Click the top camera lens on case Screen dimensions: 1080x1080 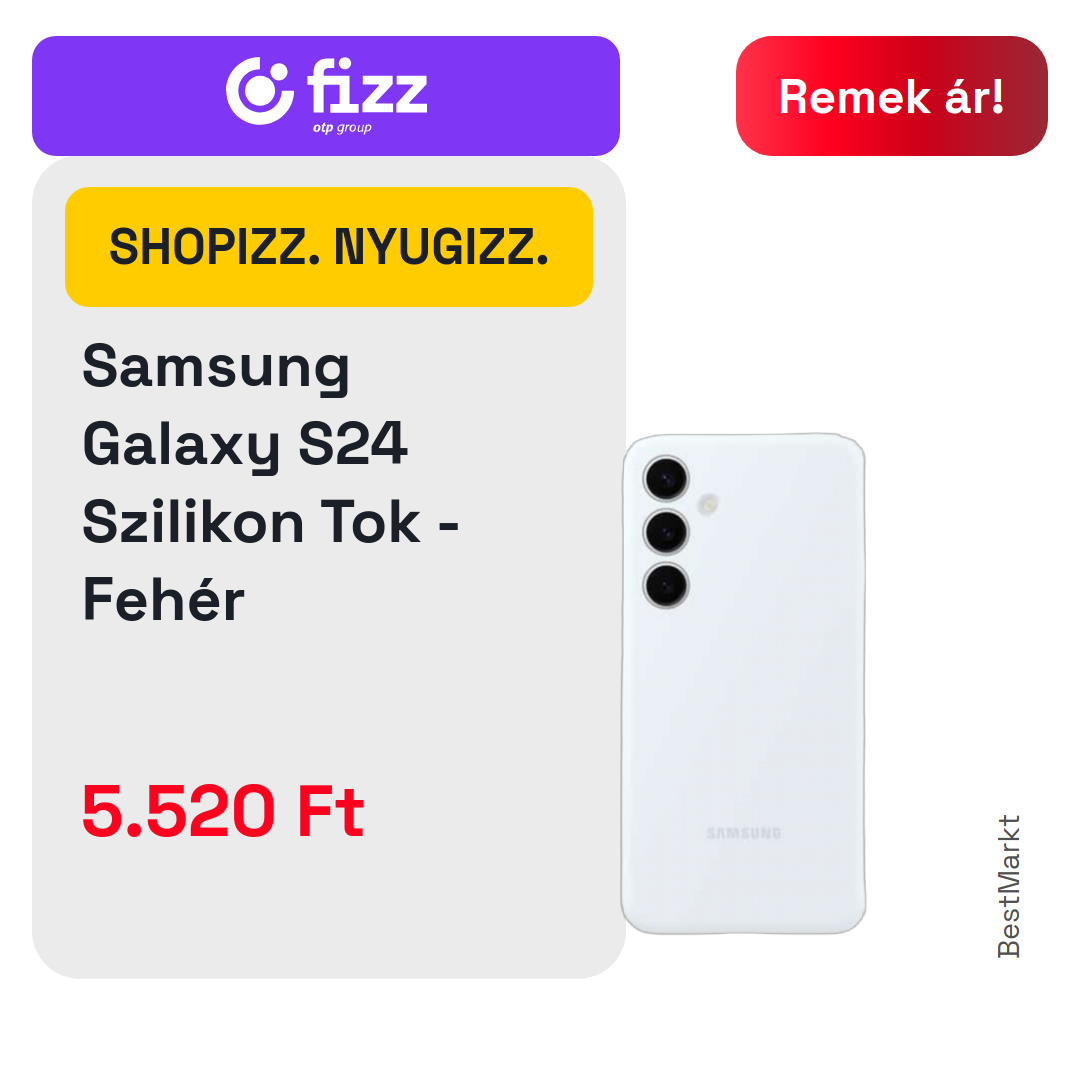(666, 478)
